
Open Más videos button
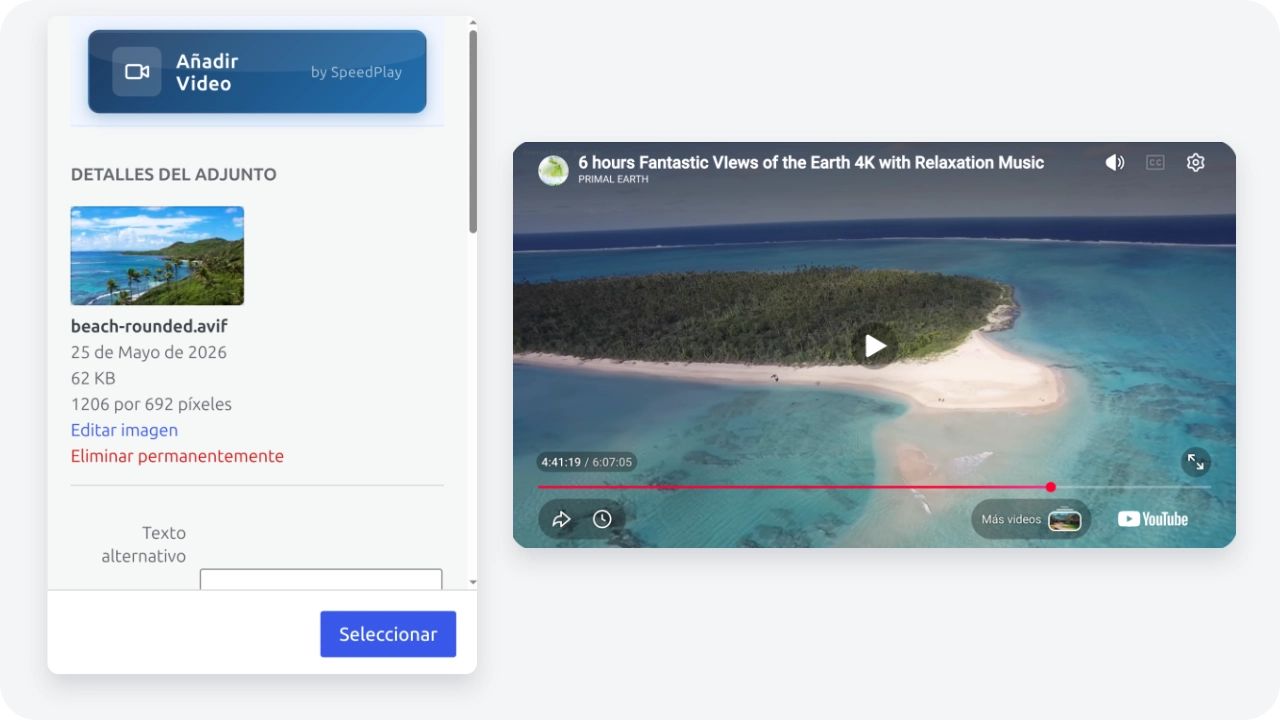pos(1031,520)
